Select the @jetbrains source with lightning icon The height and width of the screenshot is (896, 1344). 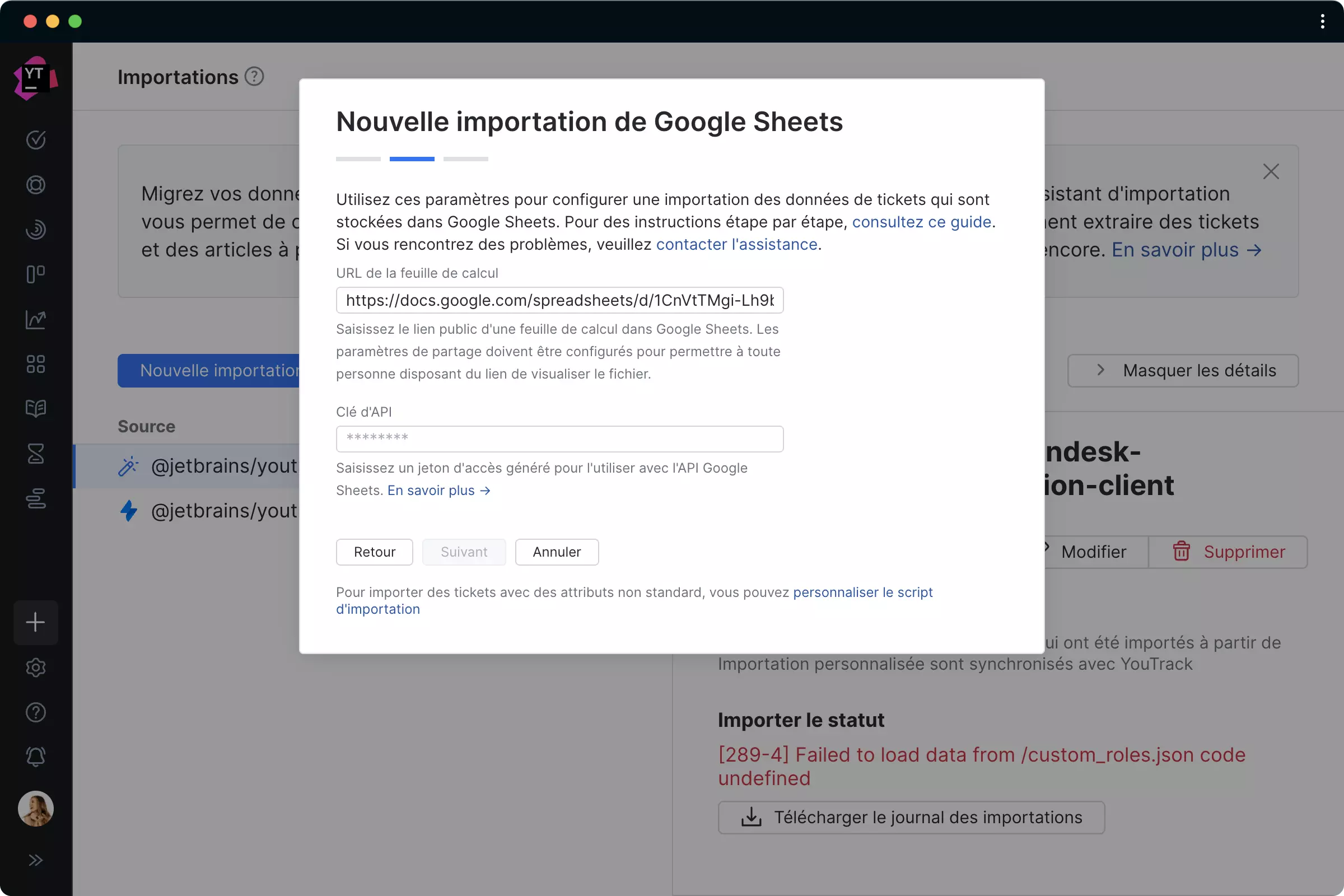223,511
